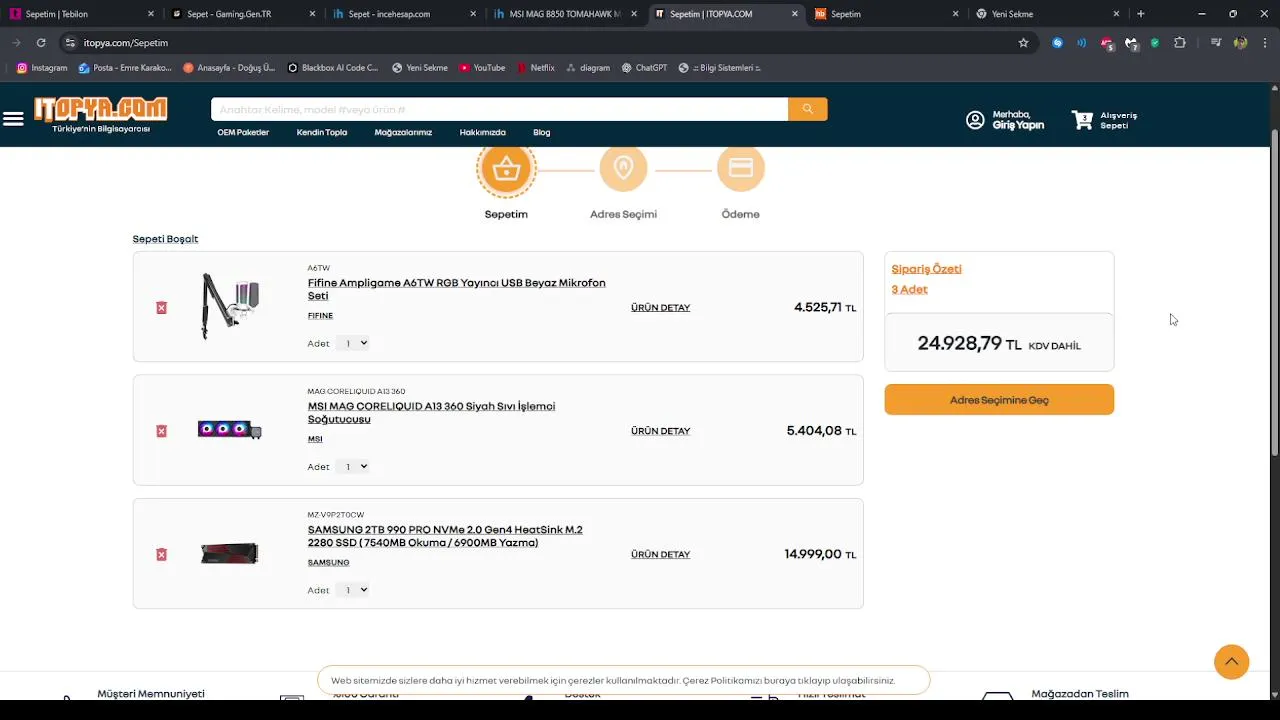Focus the product search input field
Viewport: 1280px width, 720px height.
pyautogui.click(x=500, y=109)
